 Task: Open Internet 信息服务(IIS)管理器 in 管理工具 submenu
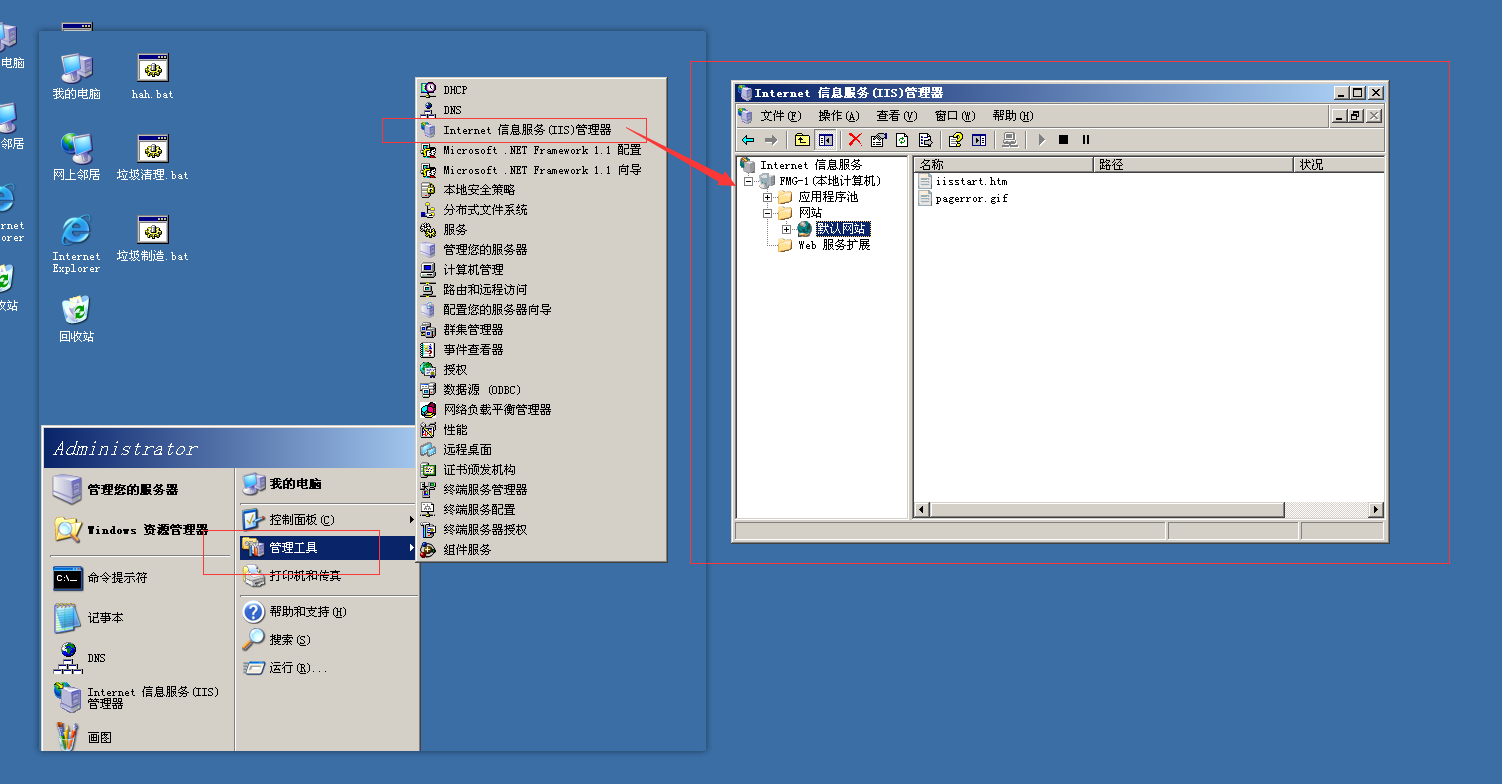tap(541, 130)
